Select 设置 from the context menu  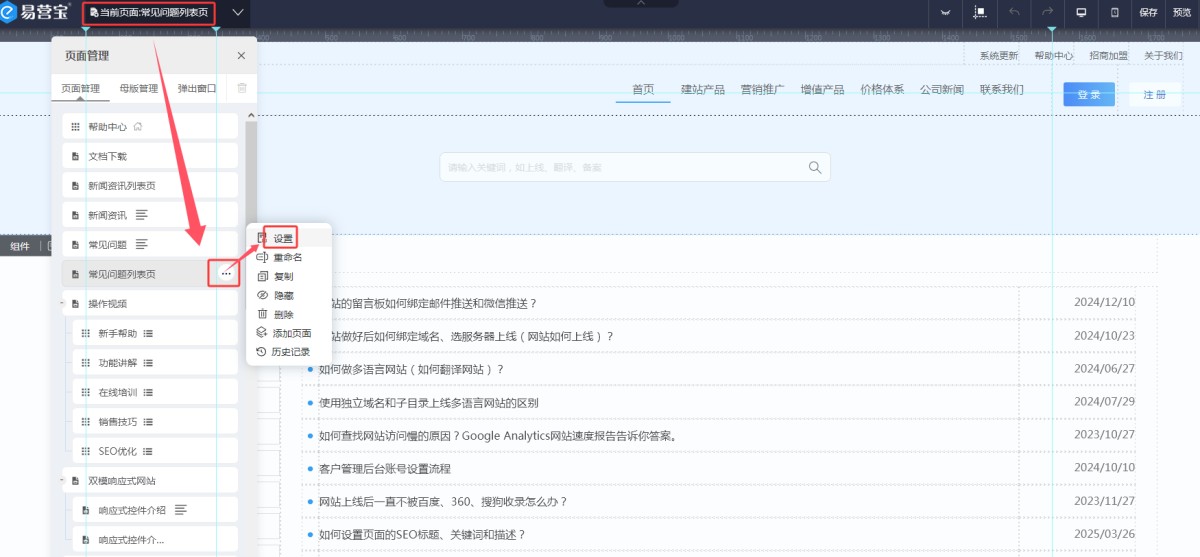pos(283,239)
